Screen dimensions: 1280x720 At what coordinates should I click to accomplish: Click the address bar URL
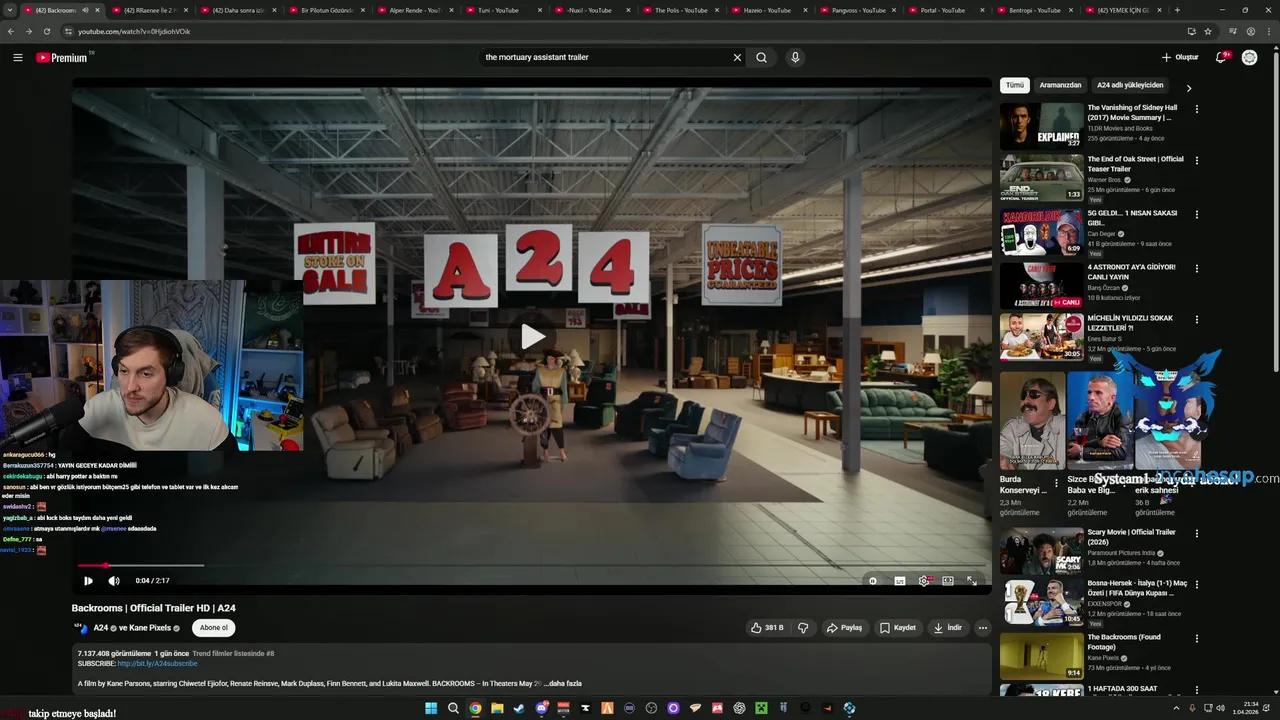[134, 31]
